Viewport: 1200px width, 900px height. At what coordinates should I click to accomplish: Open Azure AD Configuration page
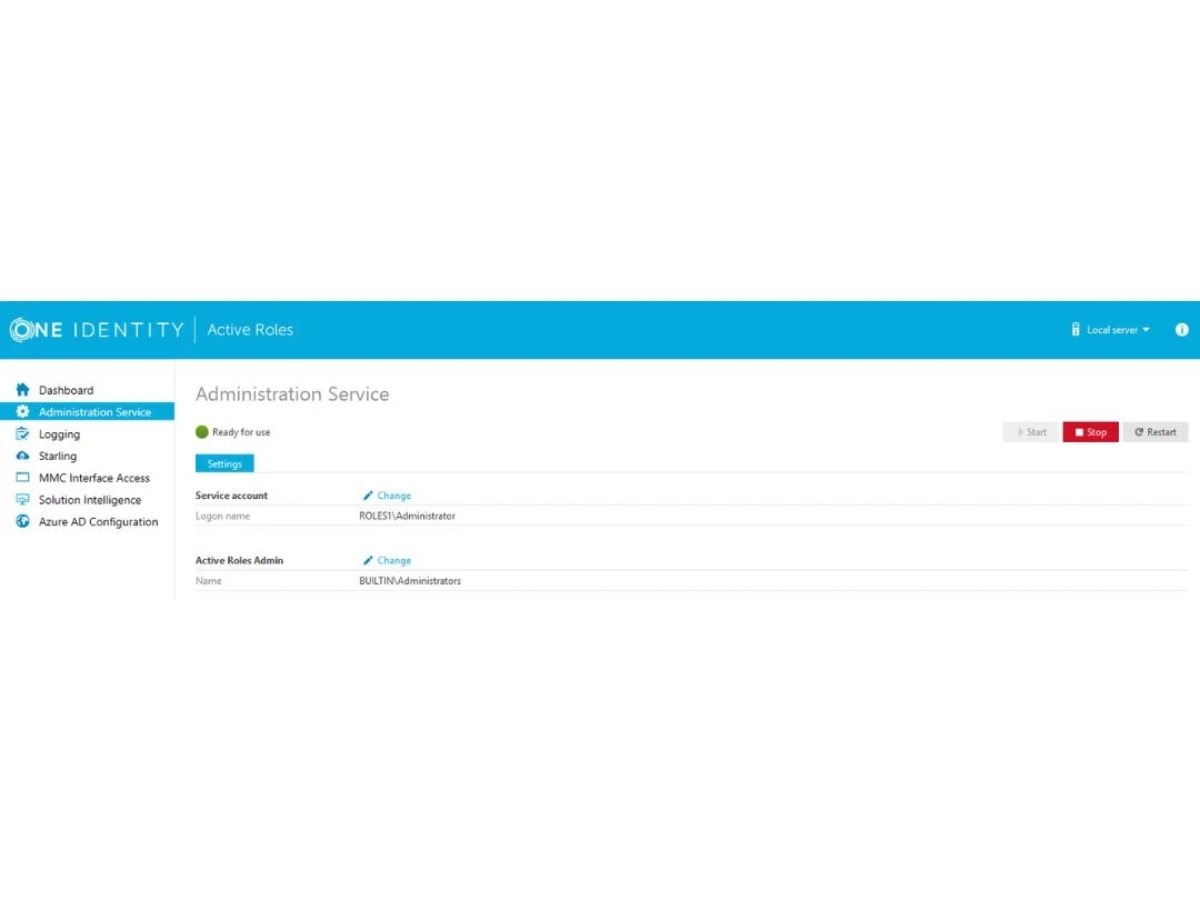tap(98, 522)
